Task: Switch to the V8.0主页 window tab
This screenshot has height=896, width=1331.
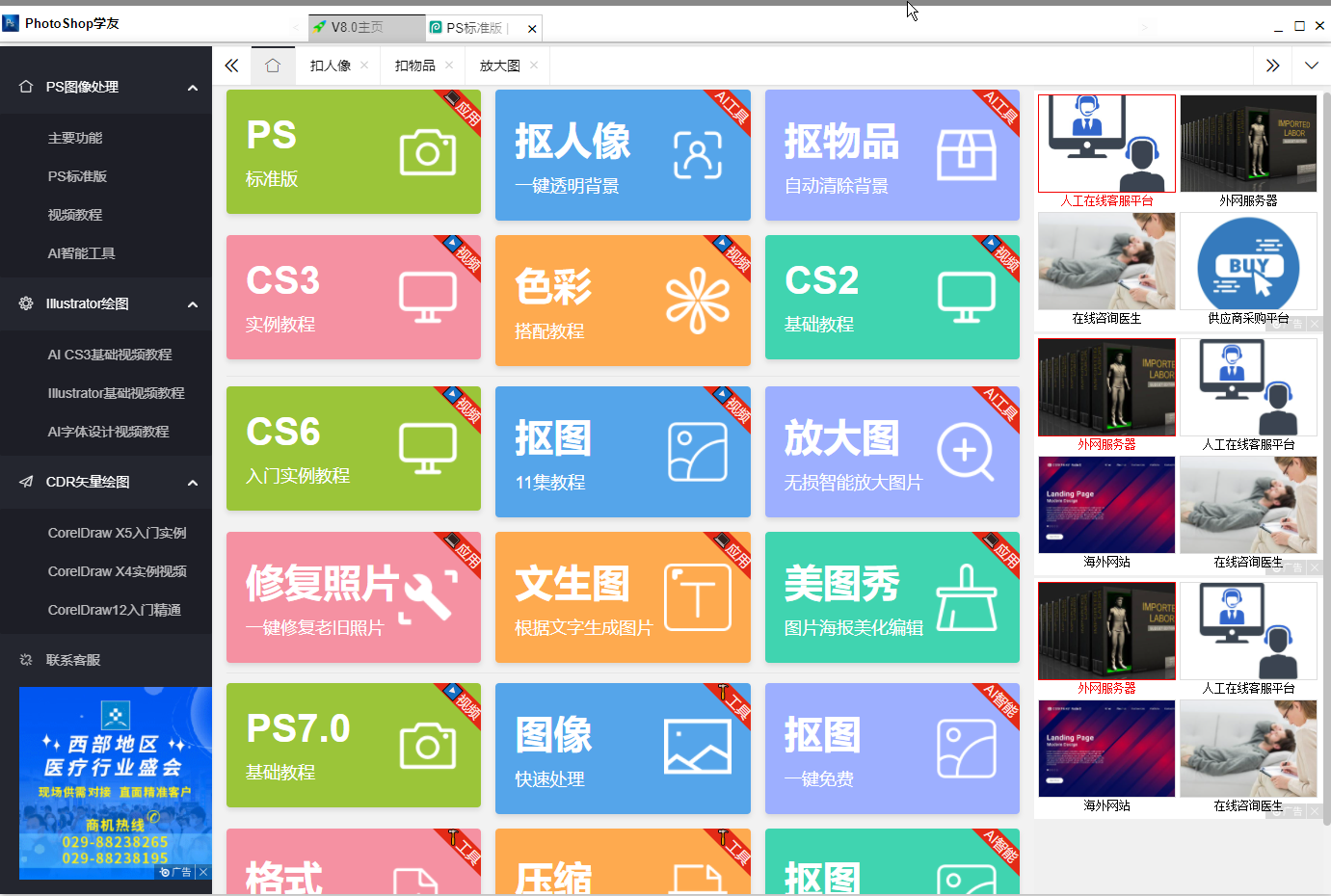Action: tap(366, 28)
